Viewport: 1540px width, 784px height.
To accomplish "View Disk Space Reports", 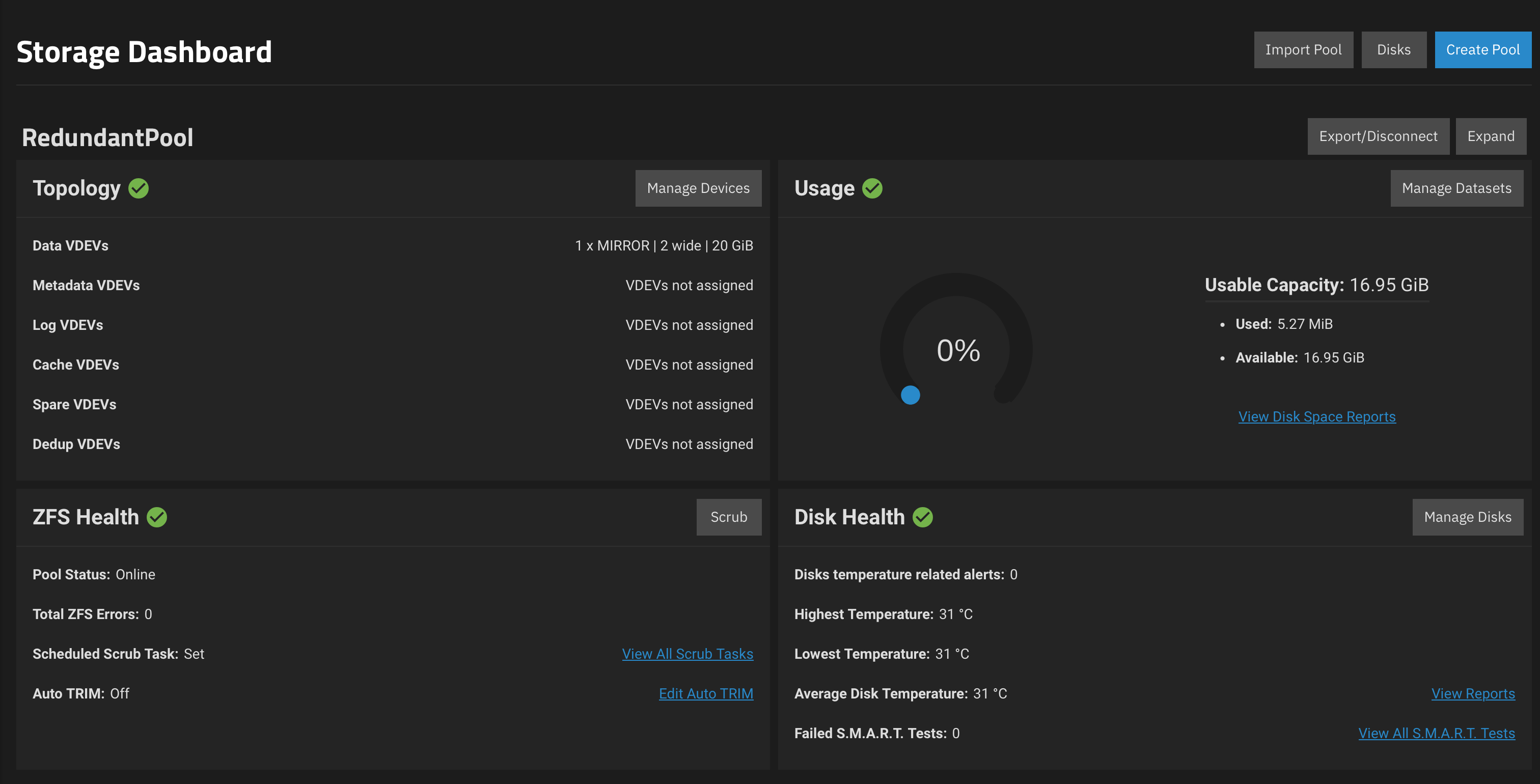I will 1317,416.
